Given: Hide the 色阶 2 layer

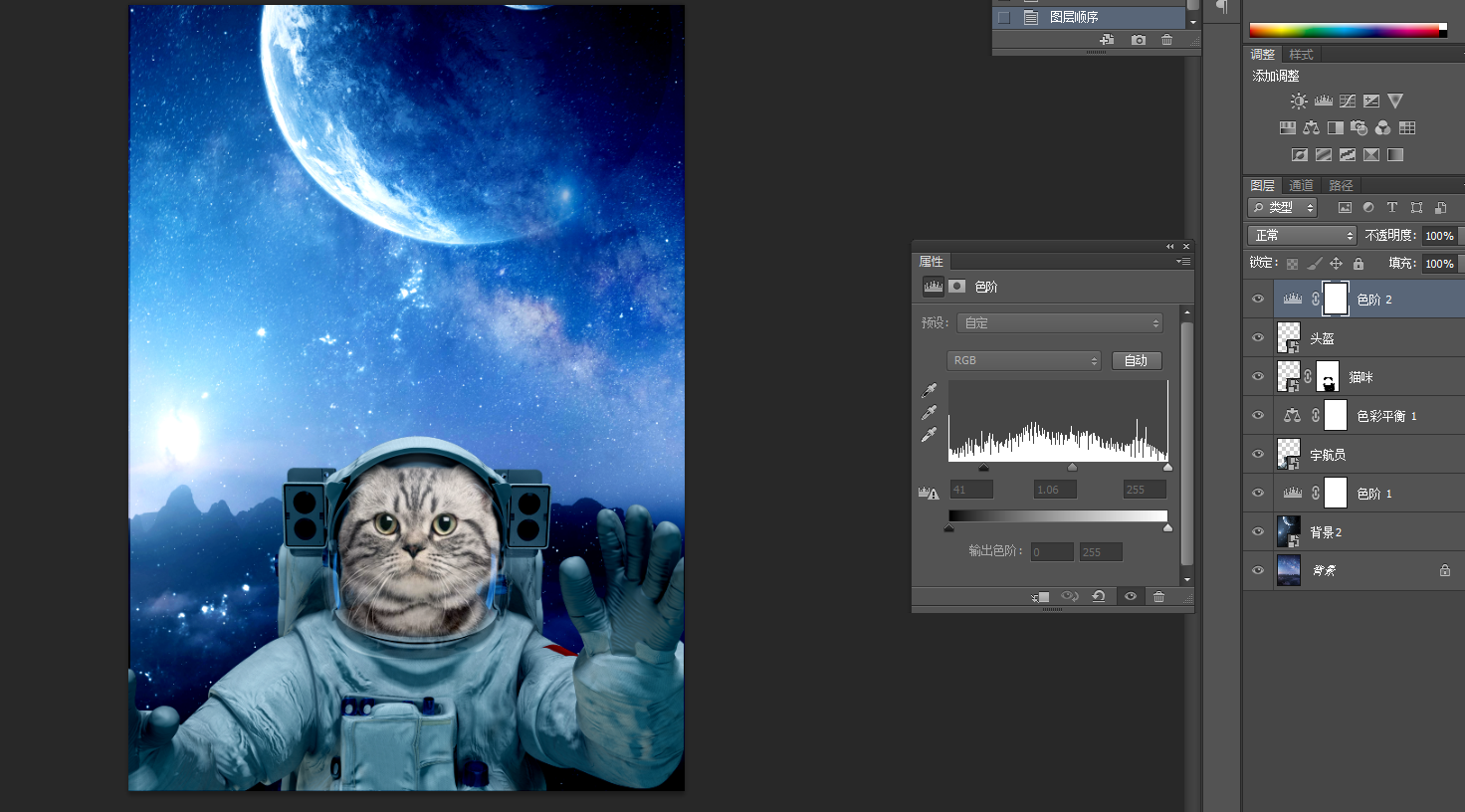Looking at the screenshot, I should 1258,300.
